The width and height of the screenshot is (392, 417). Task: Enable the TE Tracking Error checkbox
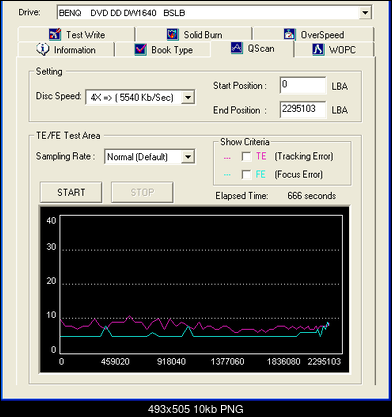click(x=246, y=156)
